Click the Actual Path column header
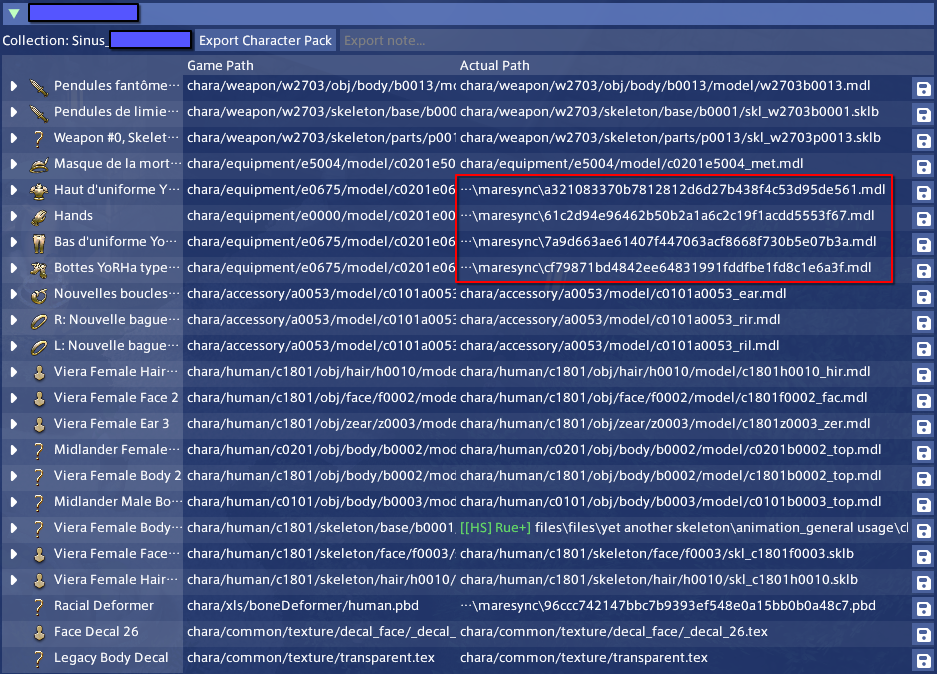This screenshot has height=674, width=937. (x=494, y=66)
